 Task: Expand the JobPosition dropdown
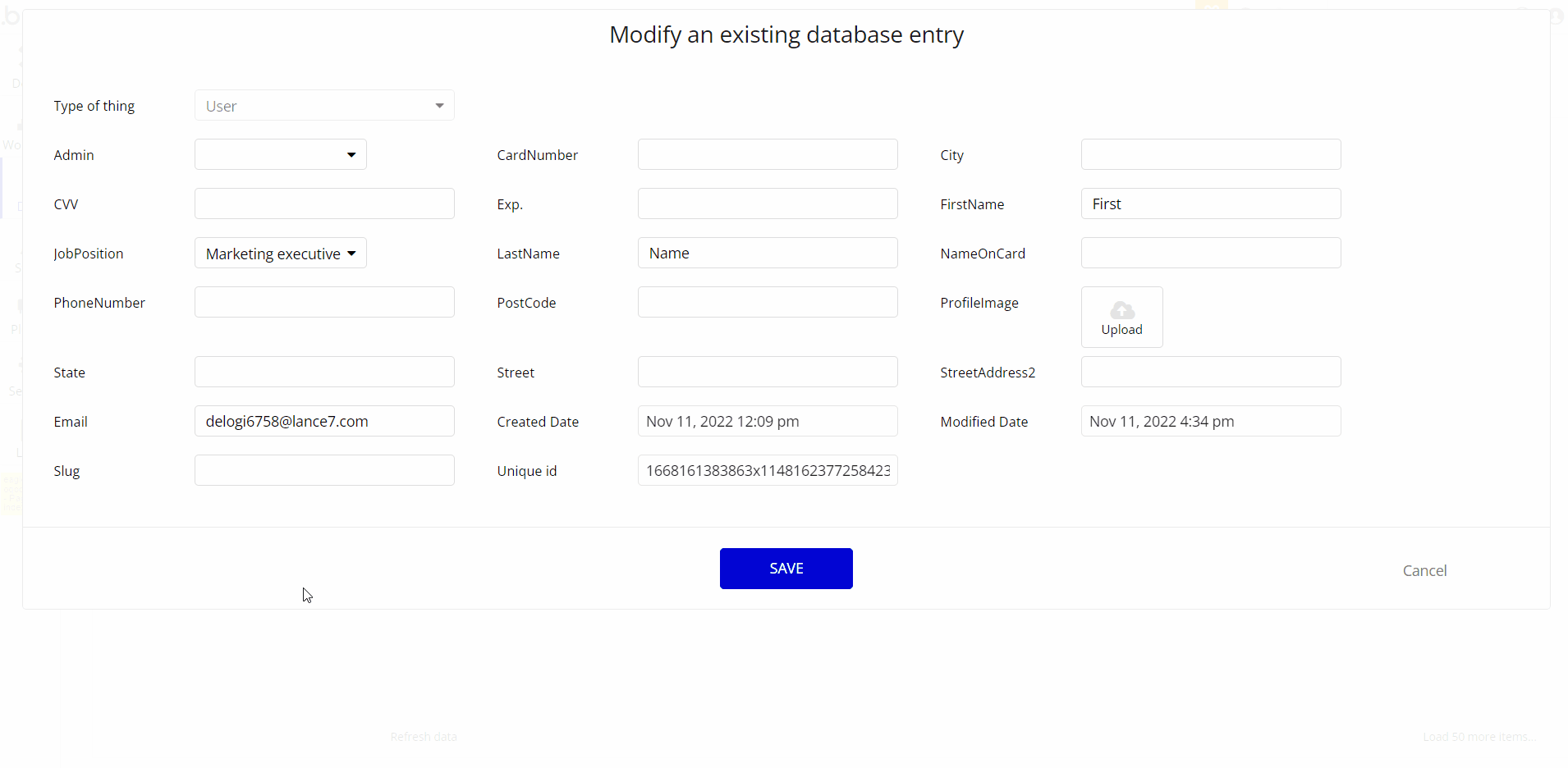[x=280, y=254]
